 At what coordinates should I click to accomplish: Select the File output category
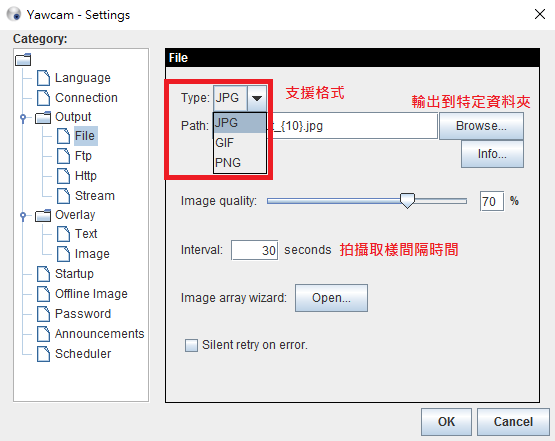[85, 136]
